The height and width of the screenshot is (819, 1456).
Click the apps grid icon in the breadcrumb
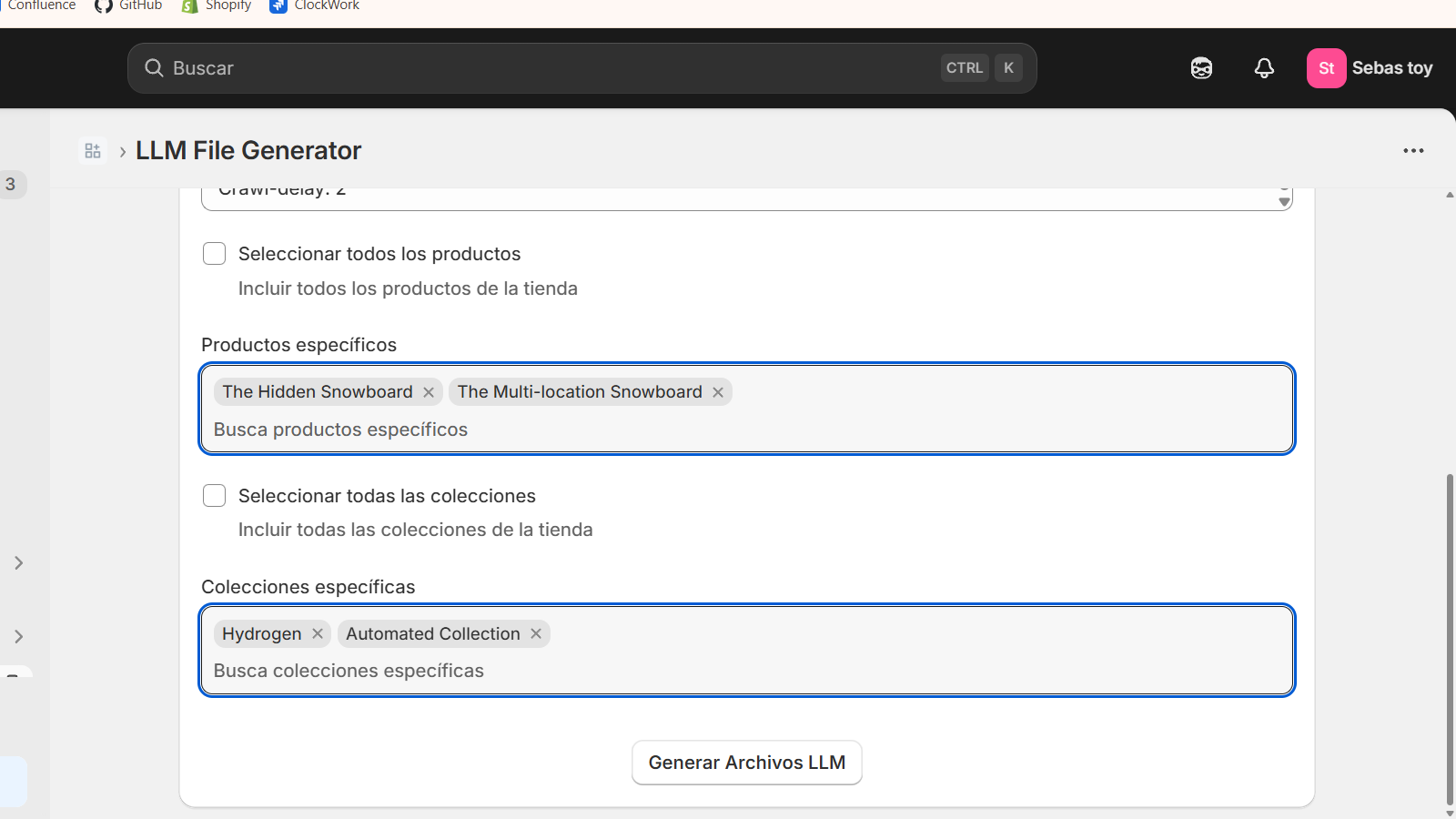92,149
